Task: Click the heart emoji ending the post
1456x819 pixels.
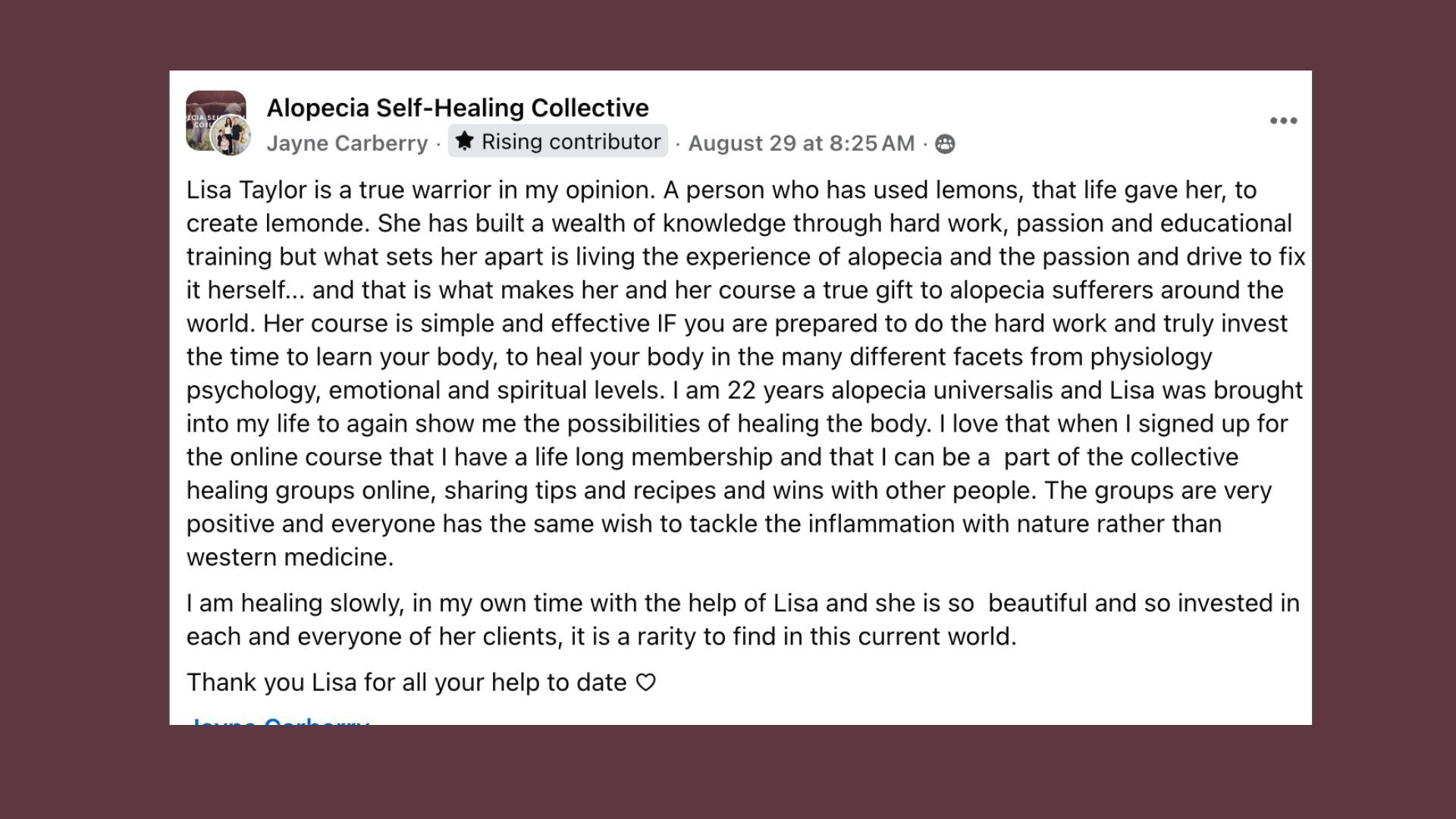Action: 645,682
